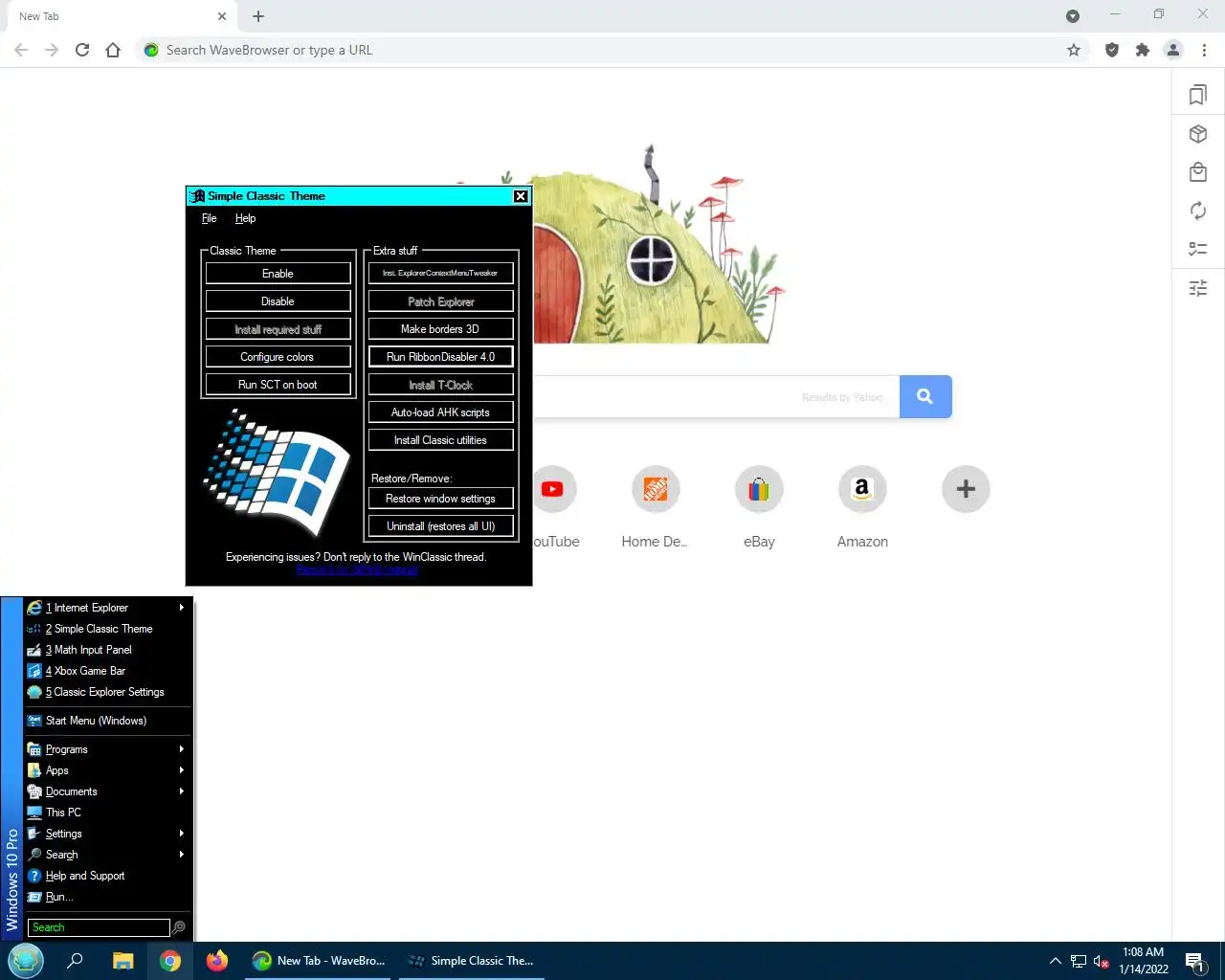
Task: Open the checklist sidebar icon
Action: pos(1198,249)
